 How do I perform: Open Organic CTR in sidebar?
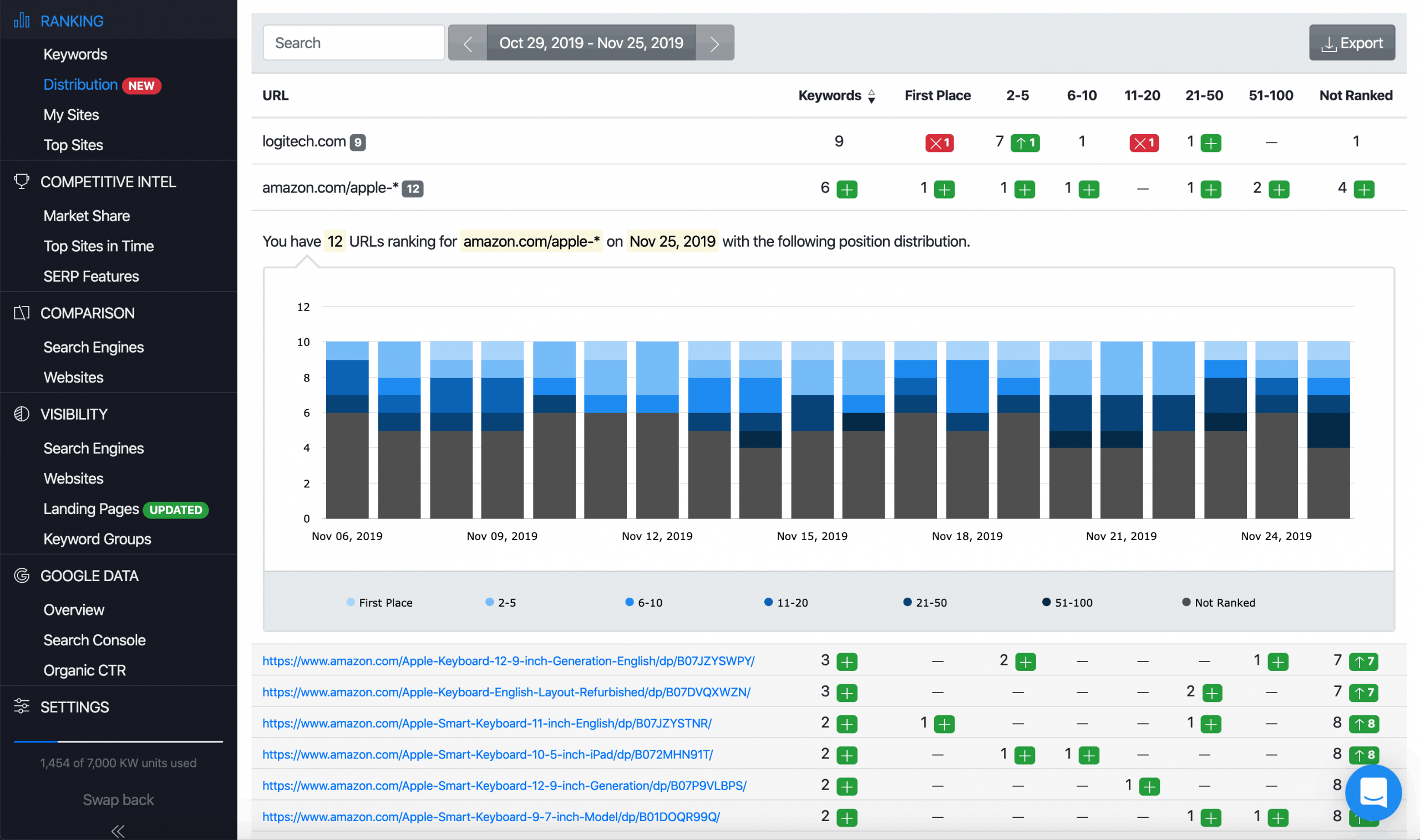coord(85,671)
